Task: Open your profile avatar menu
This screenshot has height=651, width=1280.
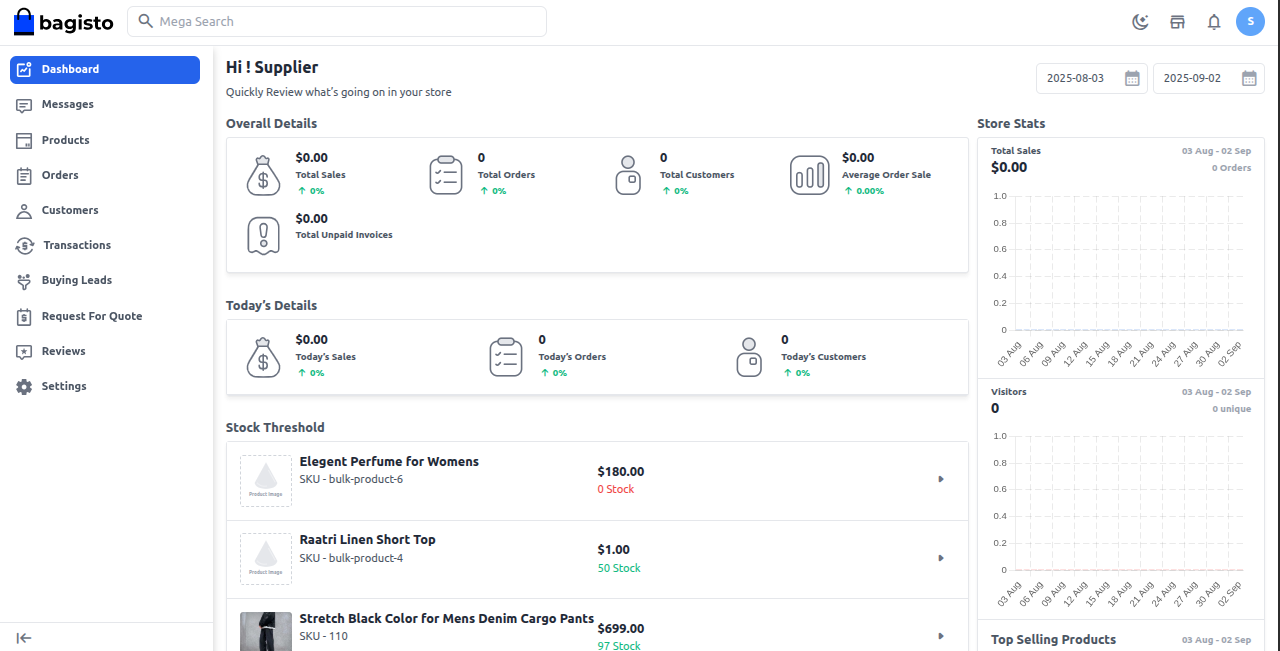Action: tap(1250, 21)
